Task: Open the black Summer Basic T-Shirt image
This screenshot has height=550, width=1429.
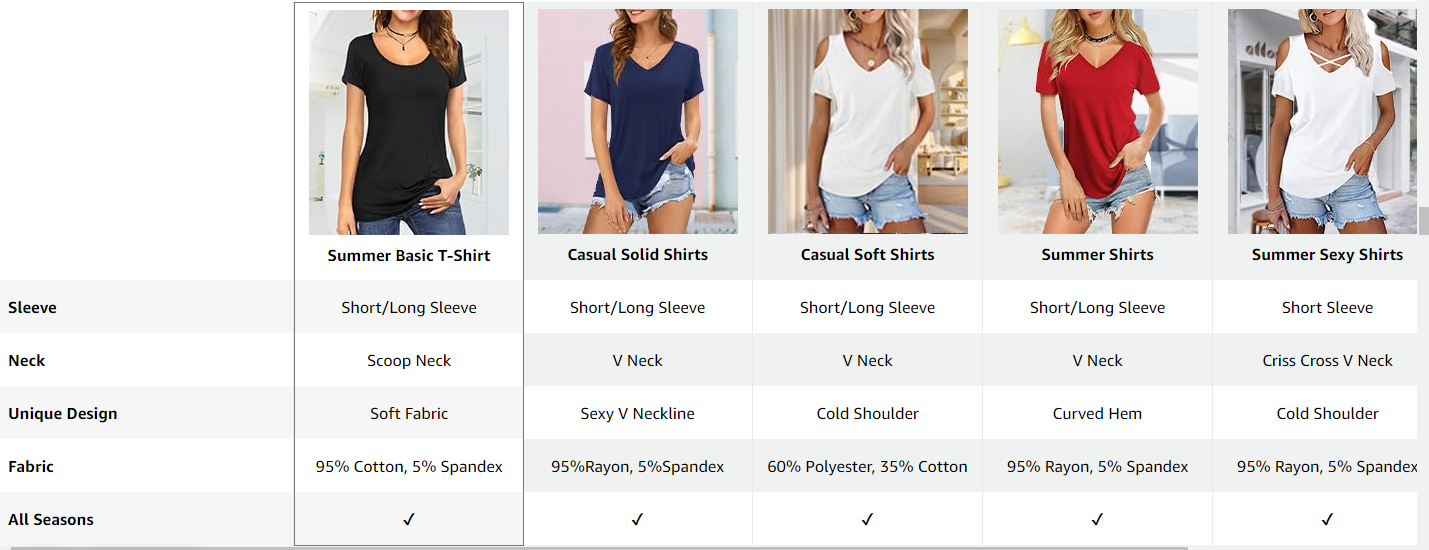Action: [x=409, y=122]
